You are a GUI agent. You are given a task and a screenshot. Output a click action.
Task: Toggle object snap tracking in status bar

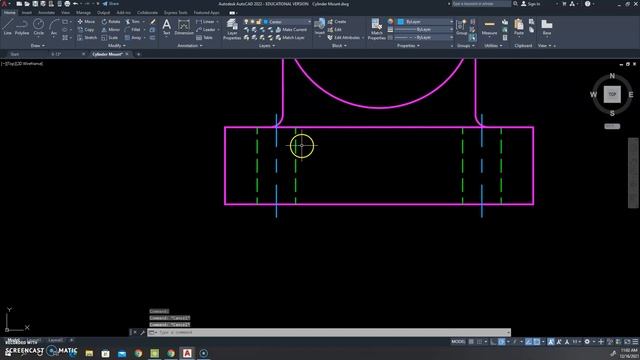coord(529,342)
